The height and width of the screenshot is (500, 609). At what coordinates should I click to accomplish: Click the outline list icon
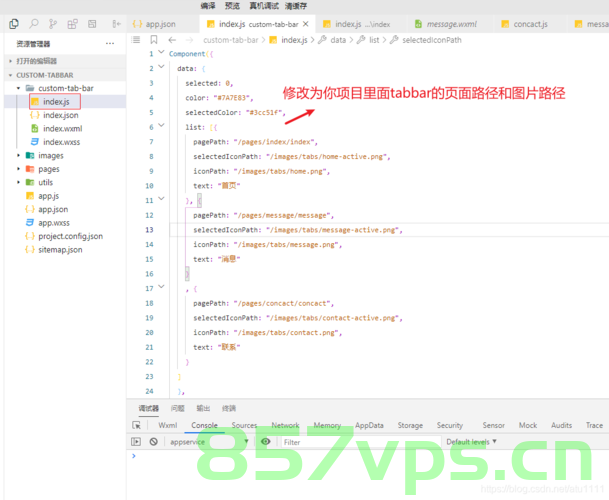click(x=136, y=40)
